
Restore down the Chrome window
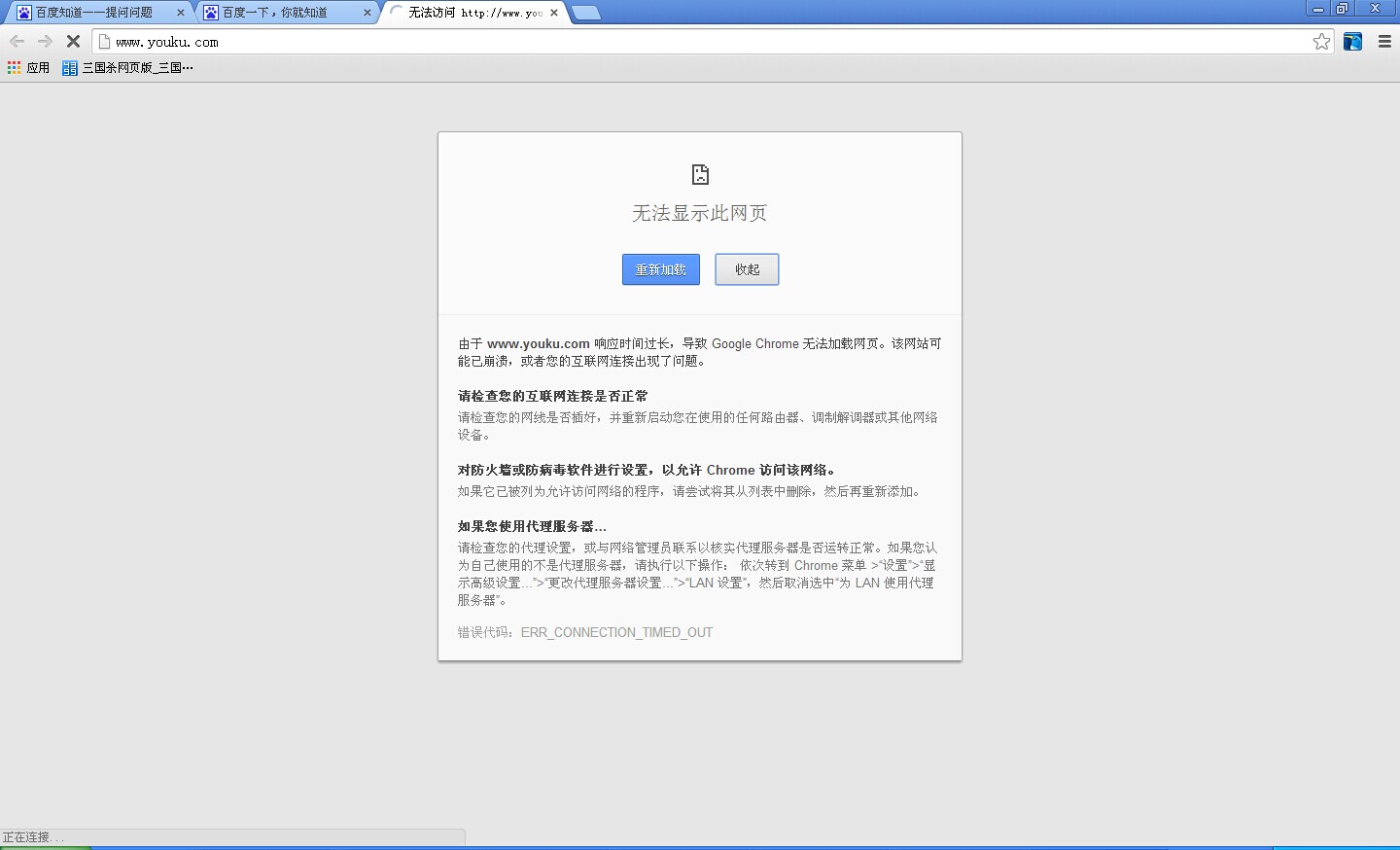(1342, 8)
